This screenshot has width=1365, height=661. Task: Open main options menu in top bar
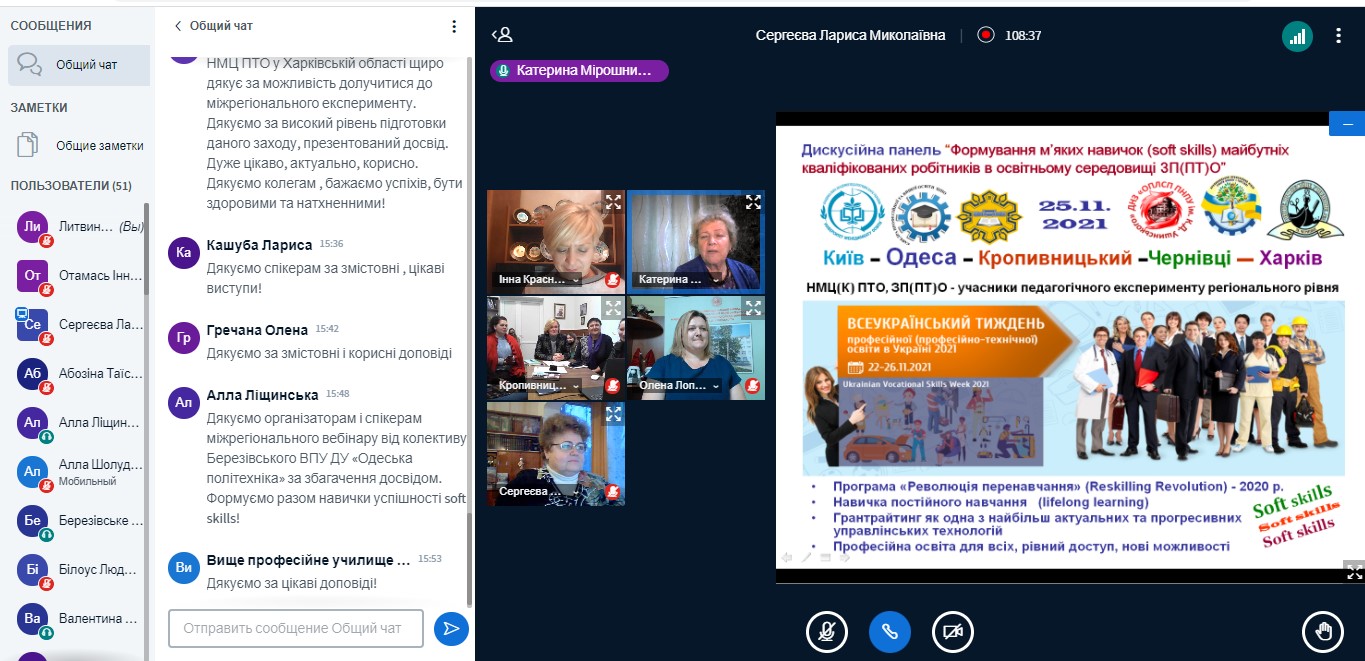pos(1339,36)
